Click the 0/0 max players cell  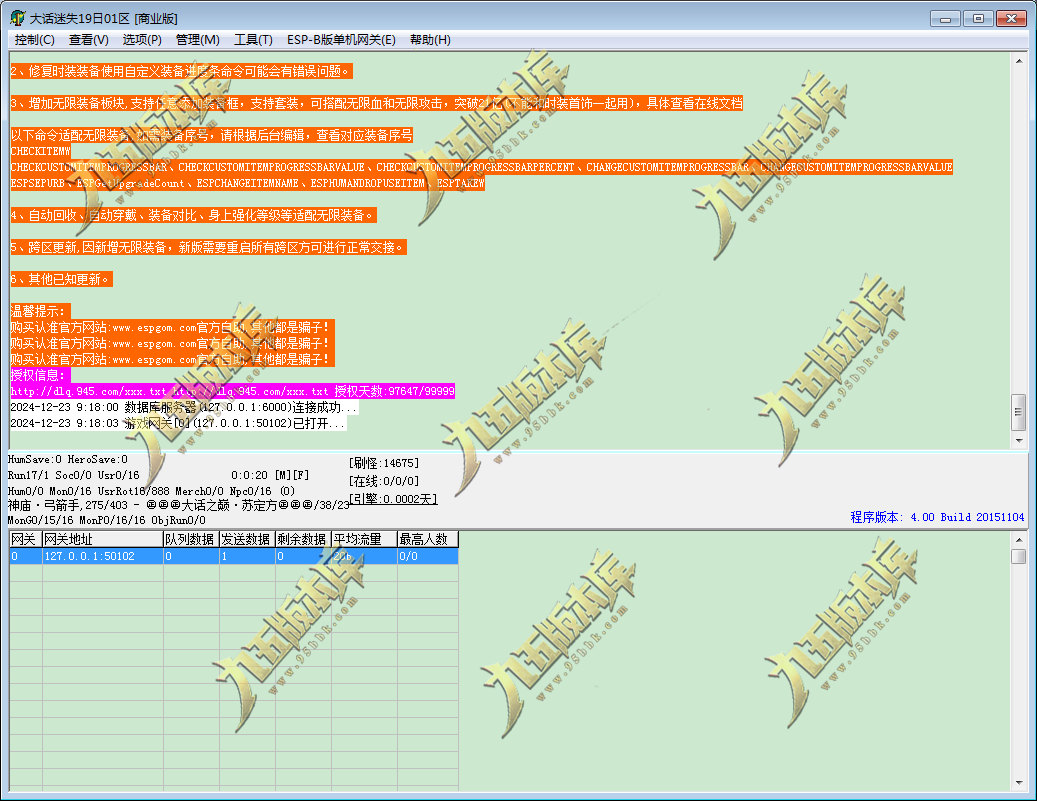tap(427, 556)
